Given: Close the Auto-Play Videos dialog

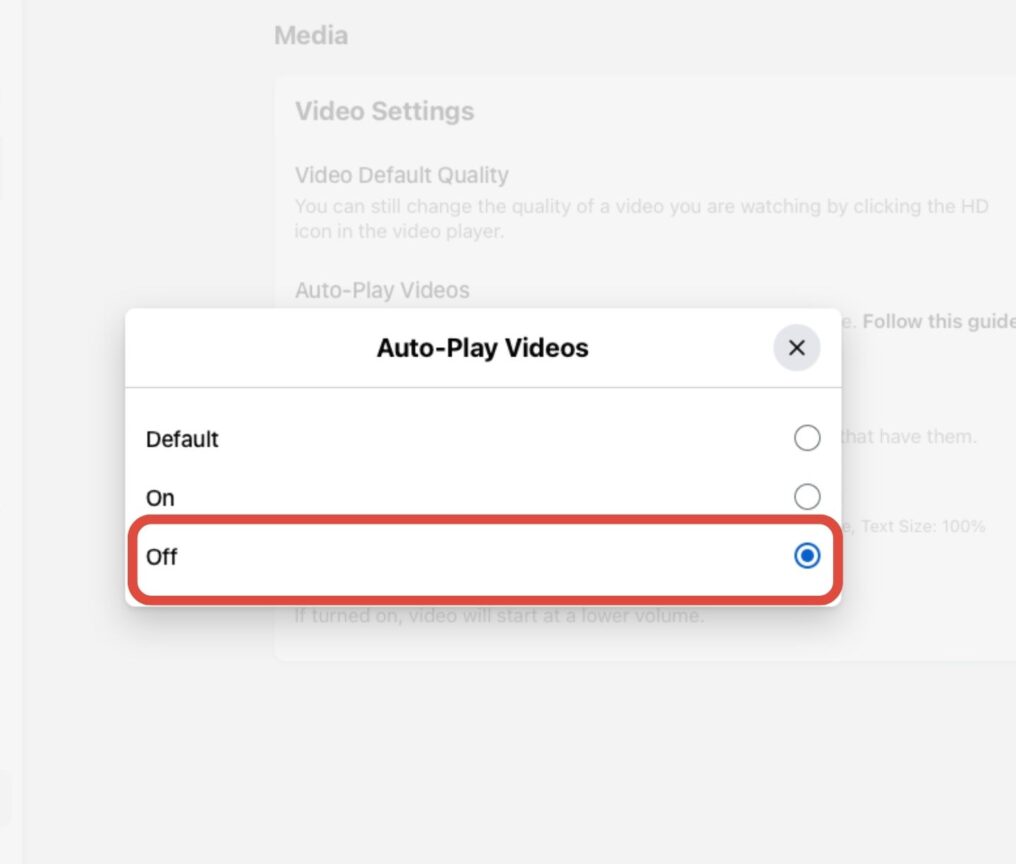Looking at the screenshot, I should pyautogui.click(x=796, y=348).
